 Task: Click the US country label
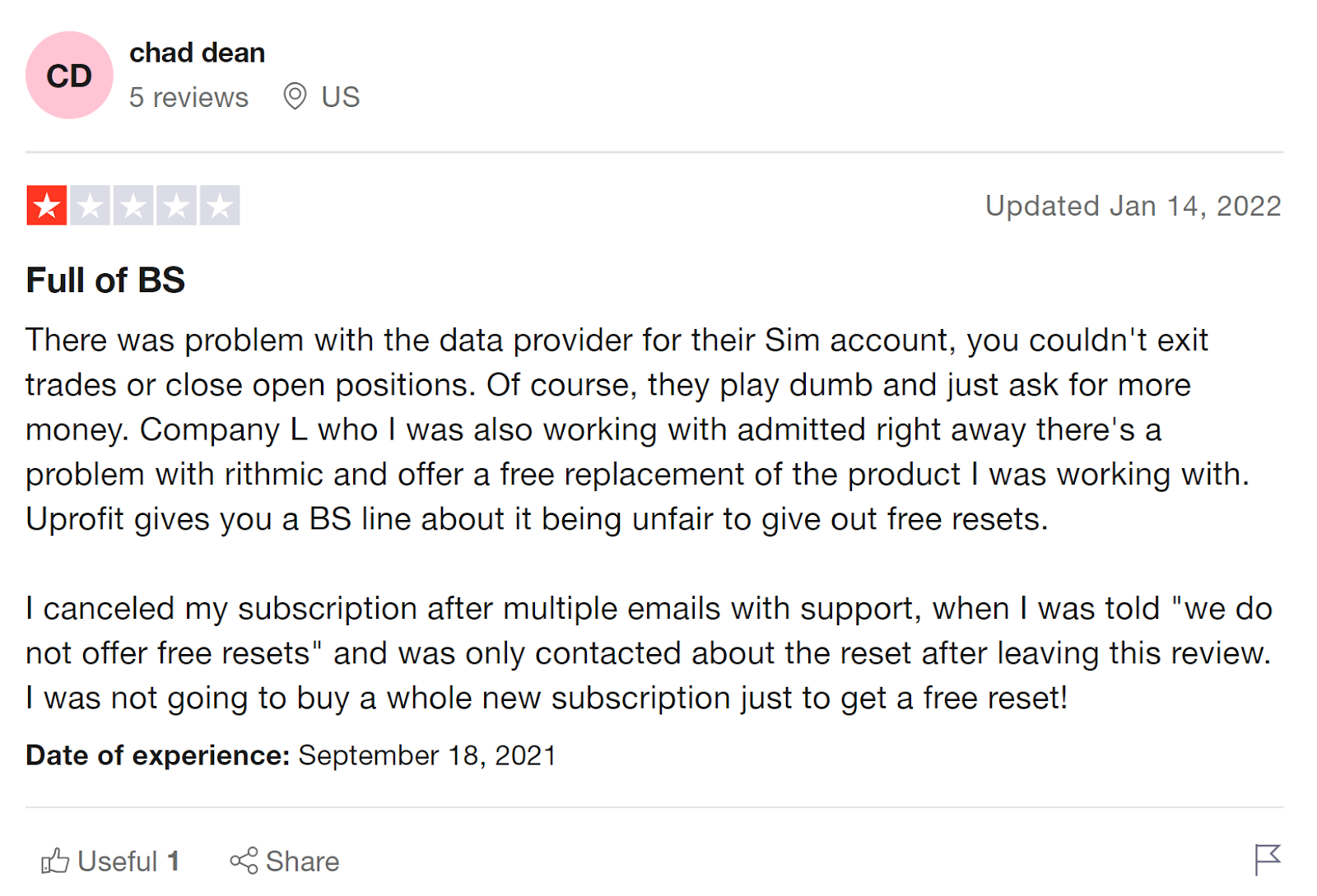tap(340, 97)
